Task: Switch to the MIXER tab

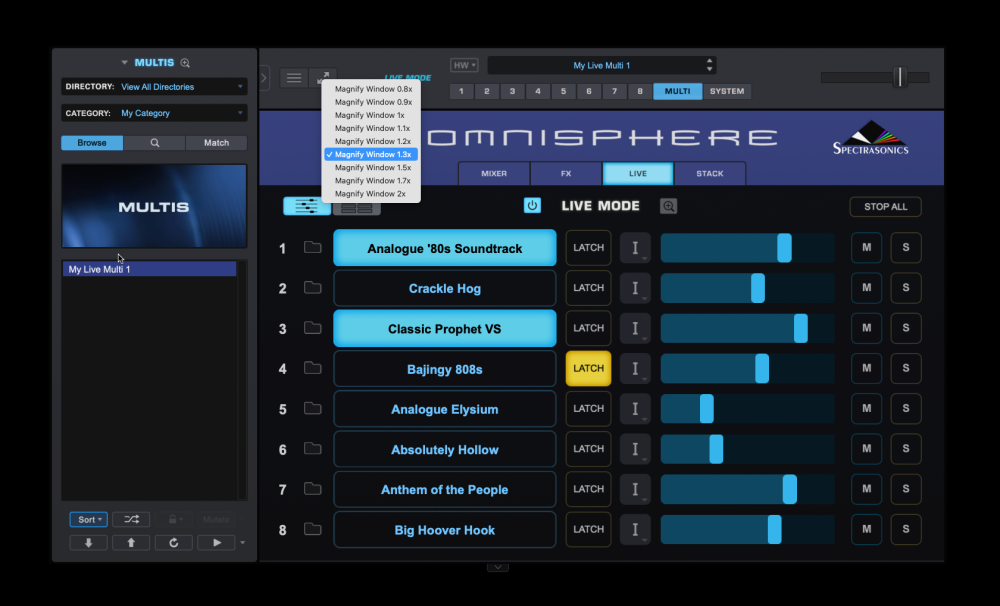Action: (x=494, y=174)
